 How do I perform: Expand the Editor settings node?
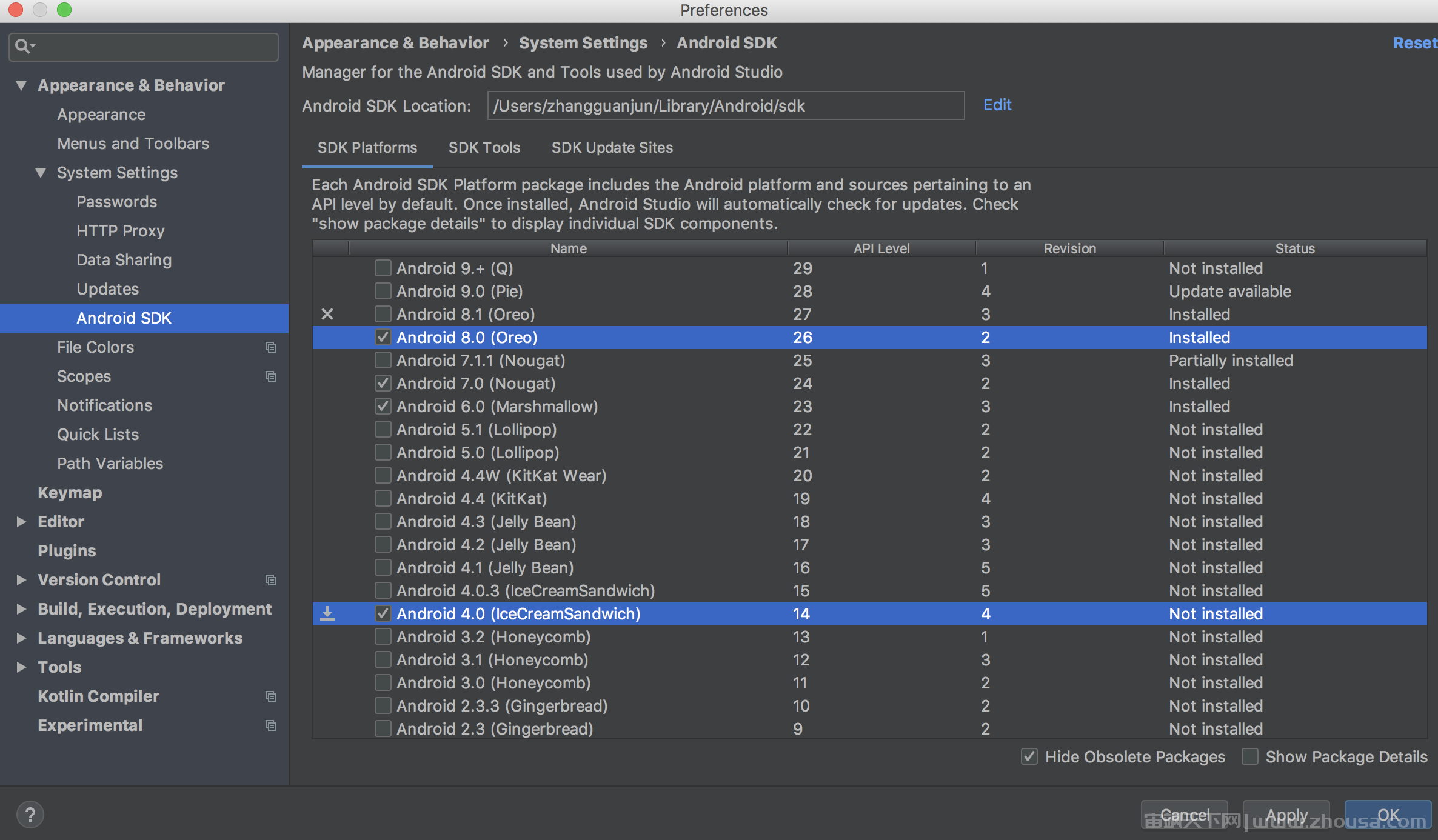(21, 522)
